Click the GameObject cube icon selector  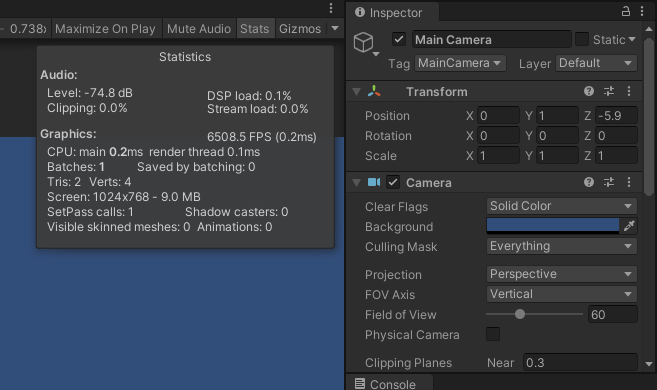click(x=366, y=44)
